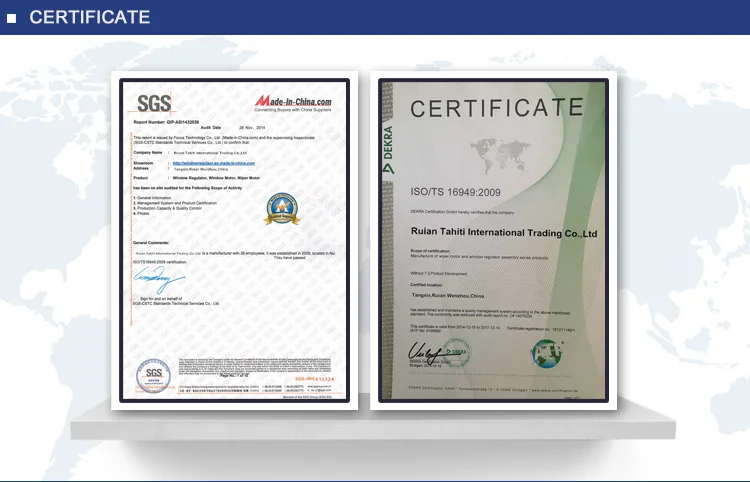
Task: Open the DEKRA certificate thumbnail
Action: [x=493, y=242]
